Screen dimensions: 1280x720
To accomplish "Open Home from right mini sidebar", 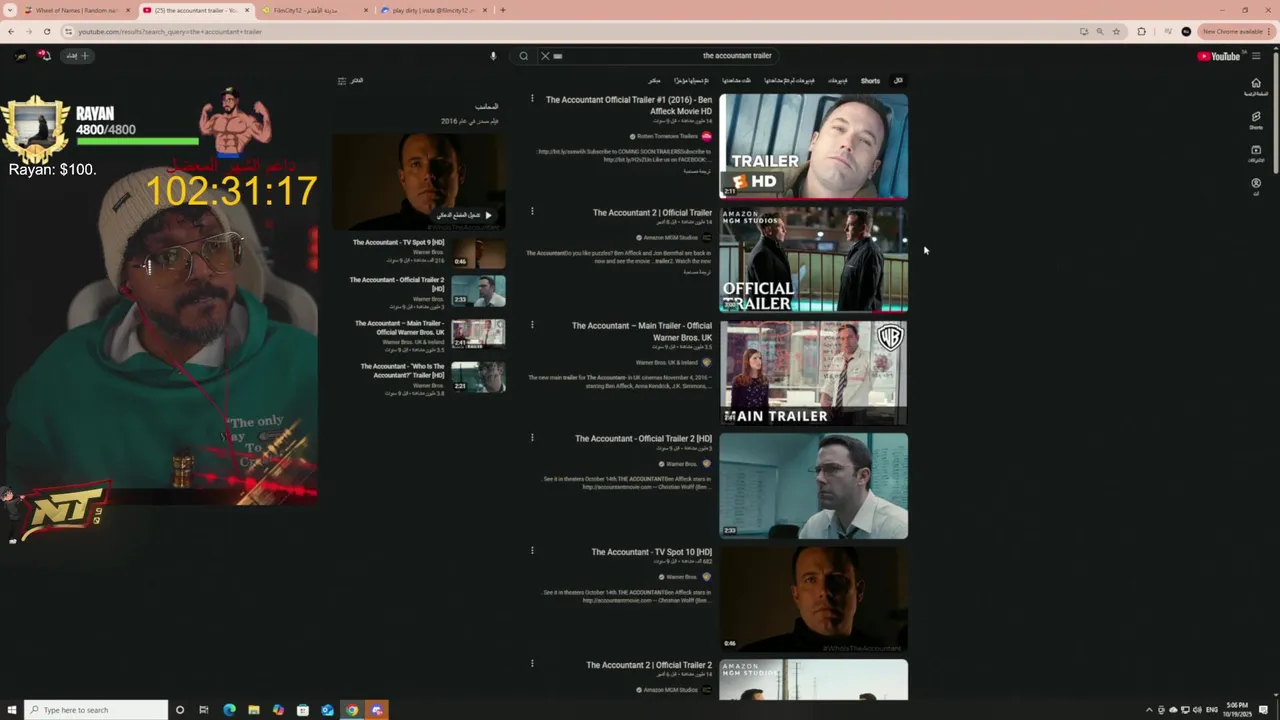I will pos(1256,87).
